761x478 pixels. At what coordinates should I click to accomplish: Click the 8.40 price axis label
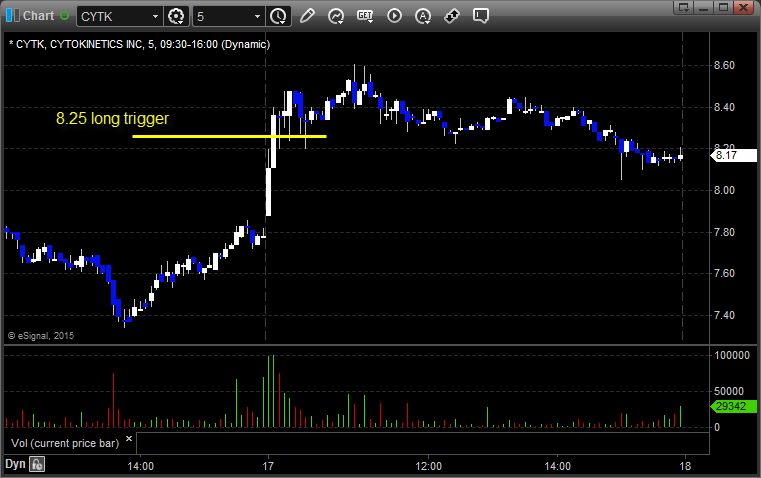724,107
